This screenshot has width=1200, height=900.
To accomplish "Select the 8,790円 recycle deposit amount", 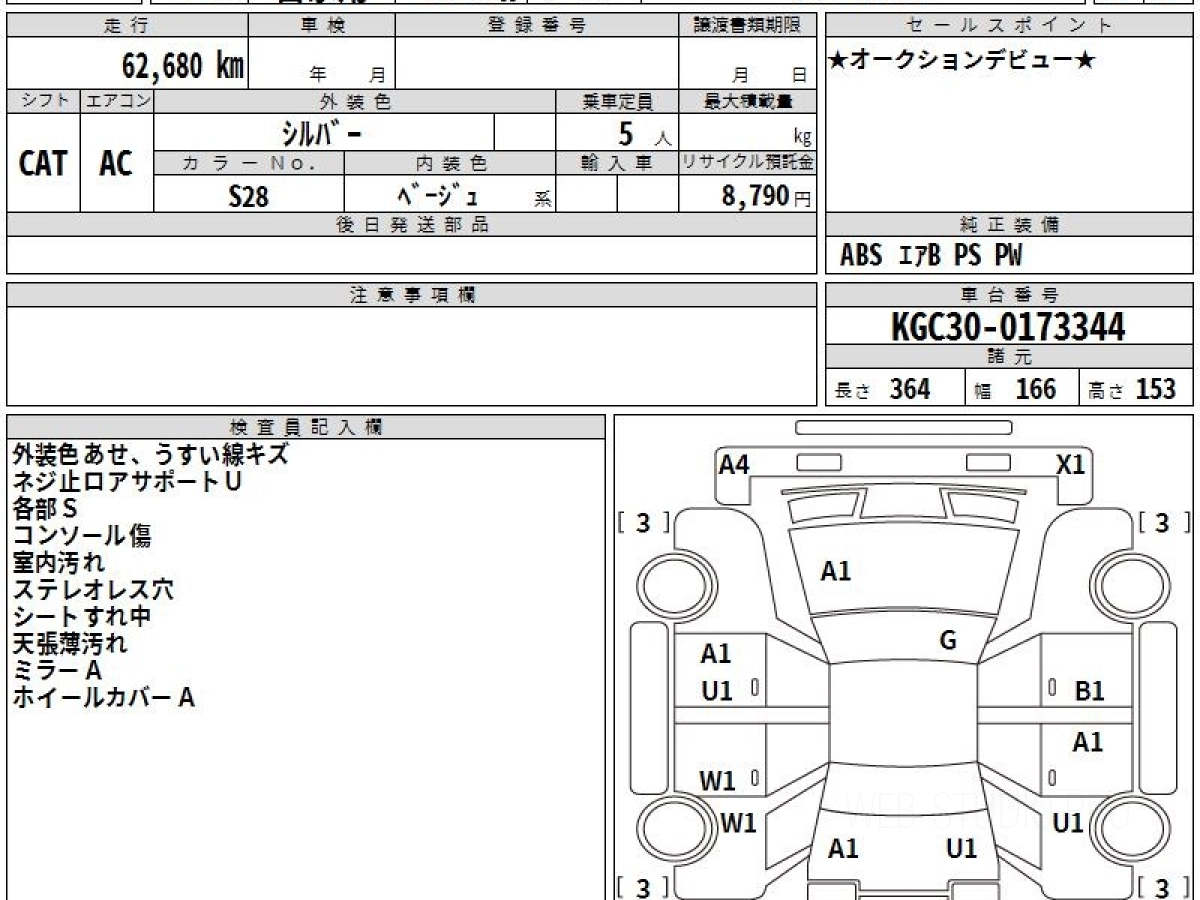I will point(766,196).
